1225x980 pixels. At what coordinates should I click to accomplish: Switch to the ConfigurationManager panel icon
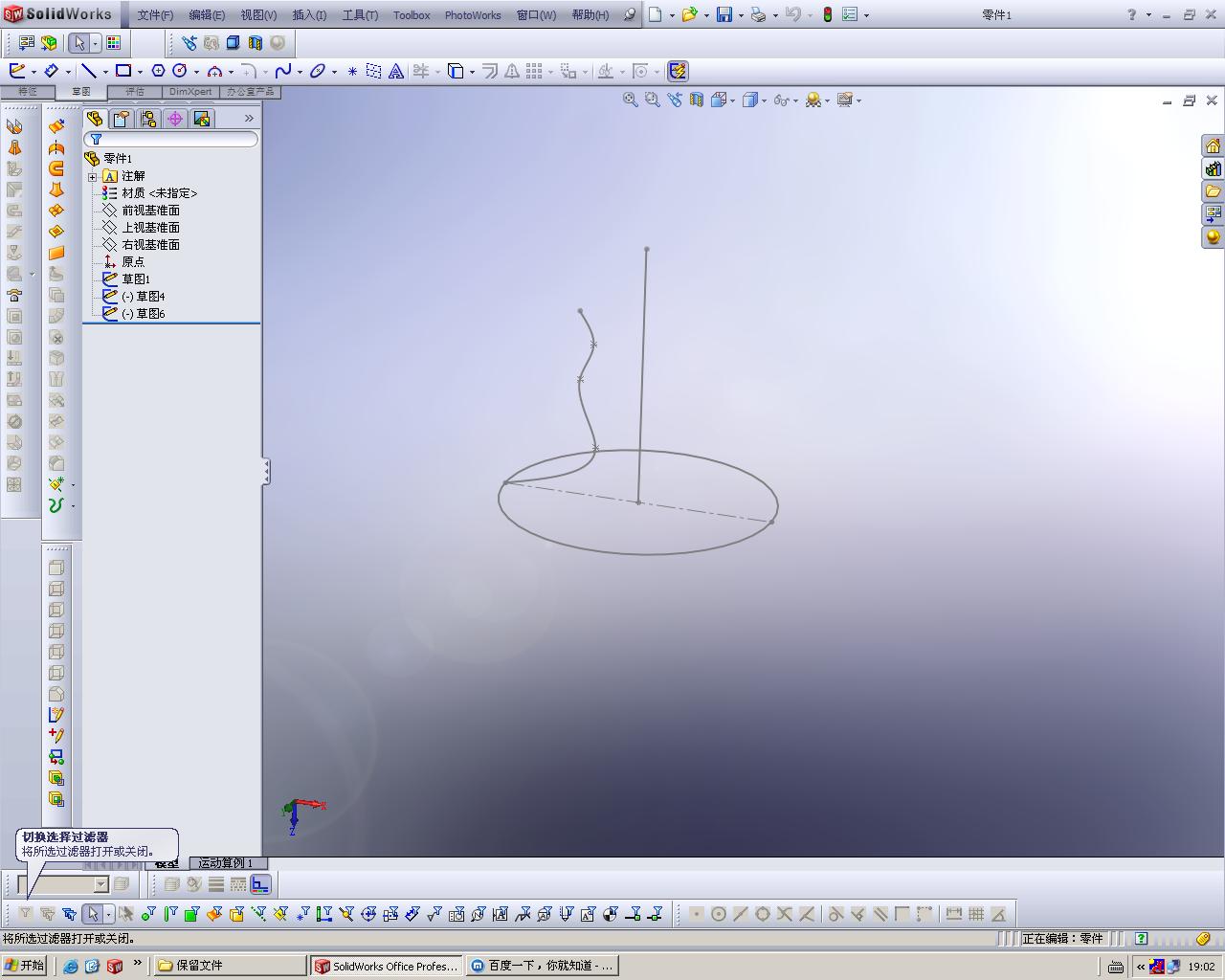coord(147,119)
